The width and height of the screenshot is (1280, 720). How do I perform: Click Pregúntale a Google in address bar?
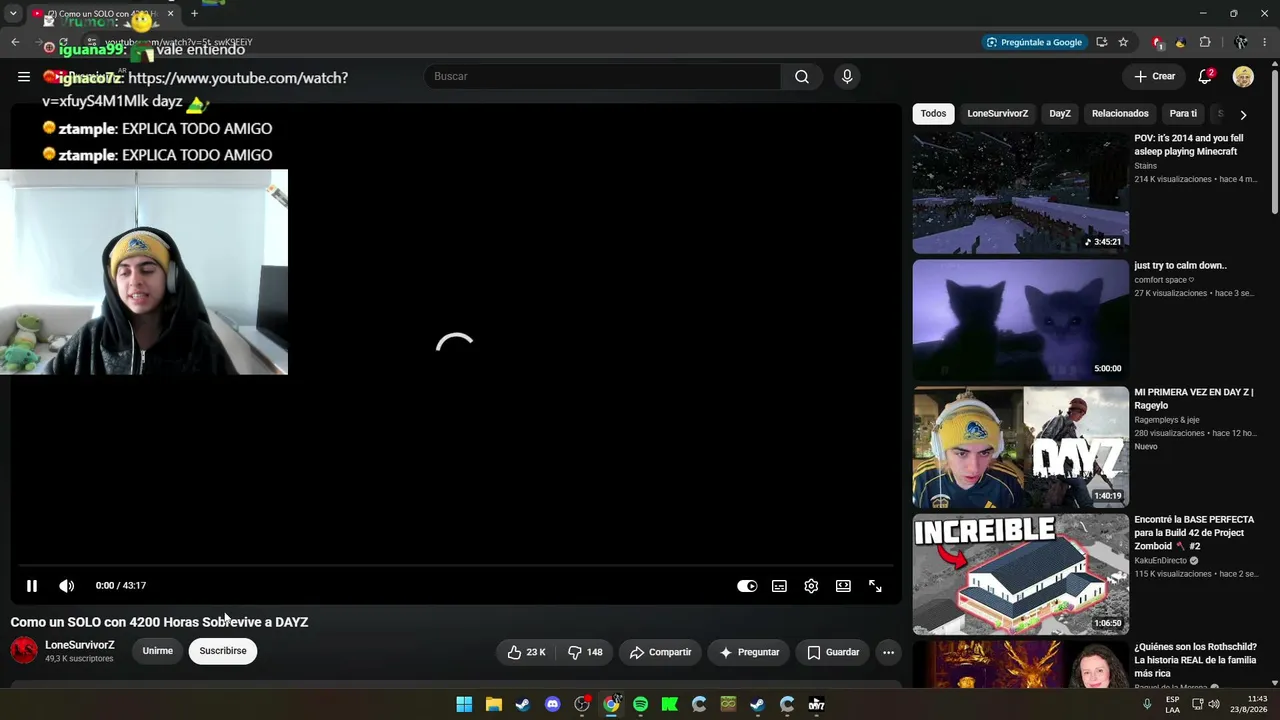[x=1034, y=42]
